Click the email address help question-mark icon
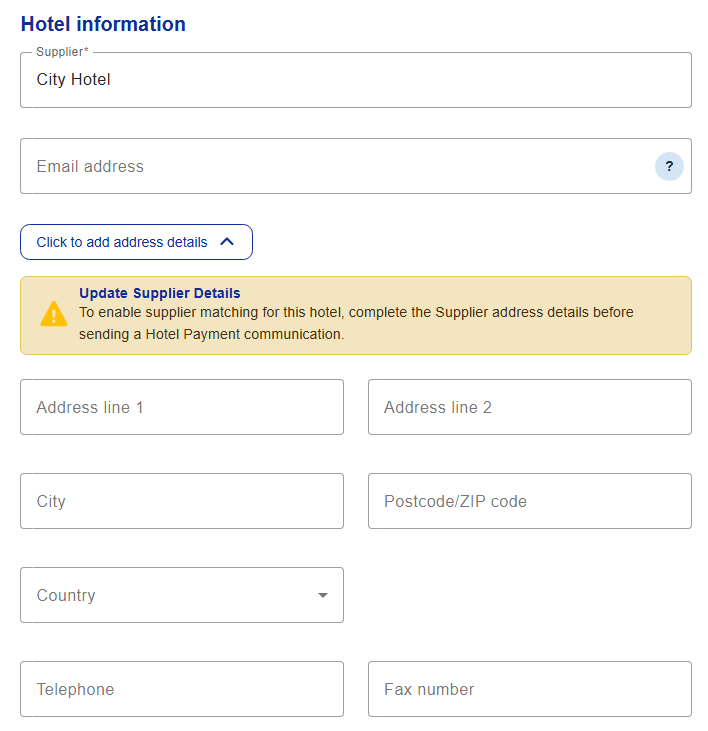708x731 pixels. tap(669, 166)
